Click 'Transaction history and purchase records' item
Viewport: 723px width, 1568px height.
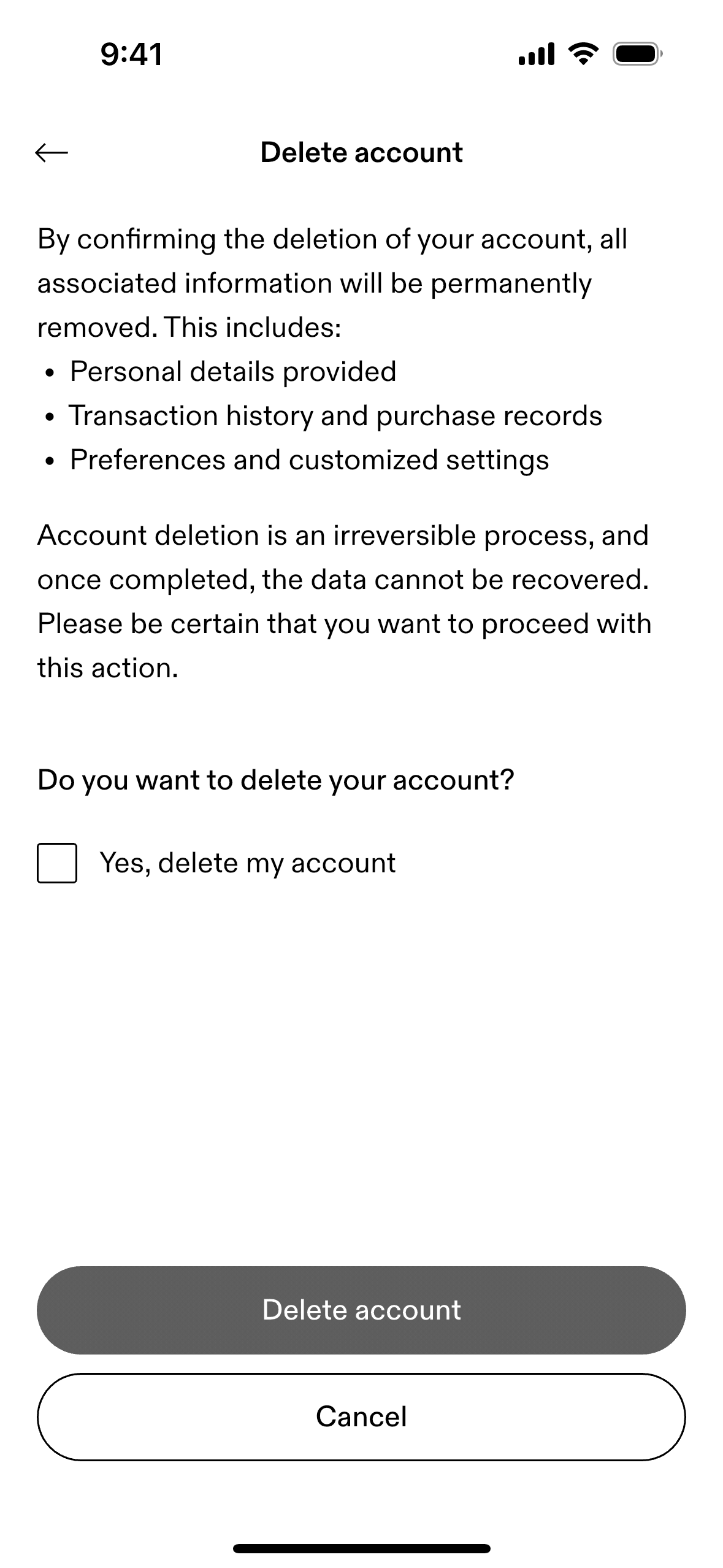tap(335, 416)
